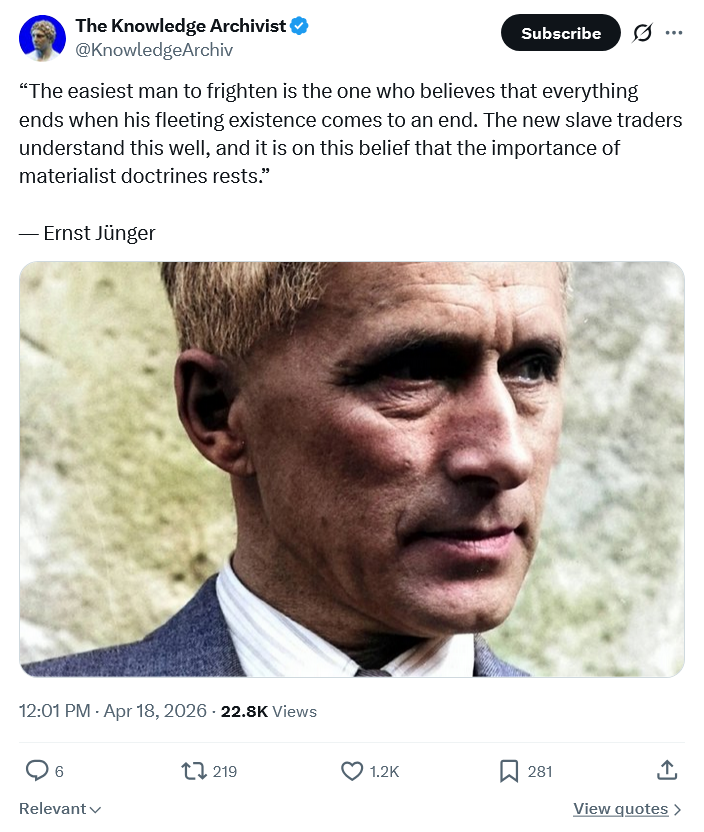The image size is (704, 832).
Task: Click The Knowledge Archivist display name
Action: coord(180,26)
